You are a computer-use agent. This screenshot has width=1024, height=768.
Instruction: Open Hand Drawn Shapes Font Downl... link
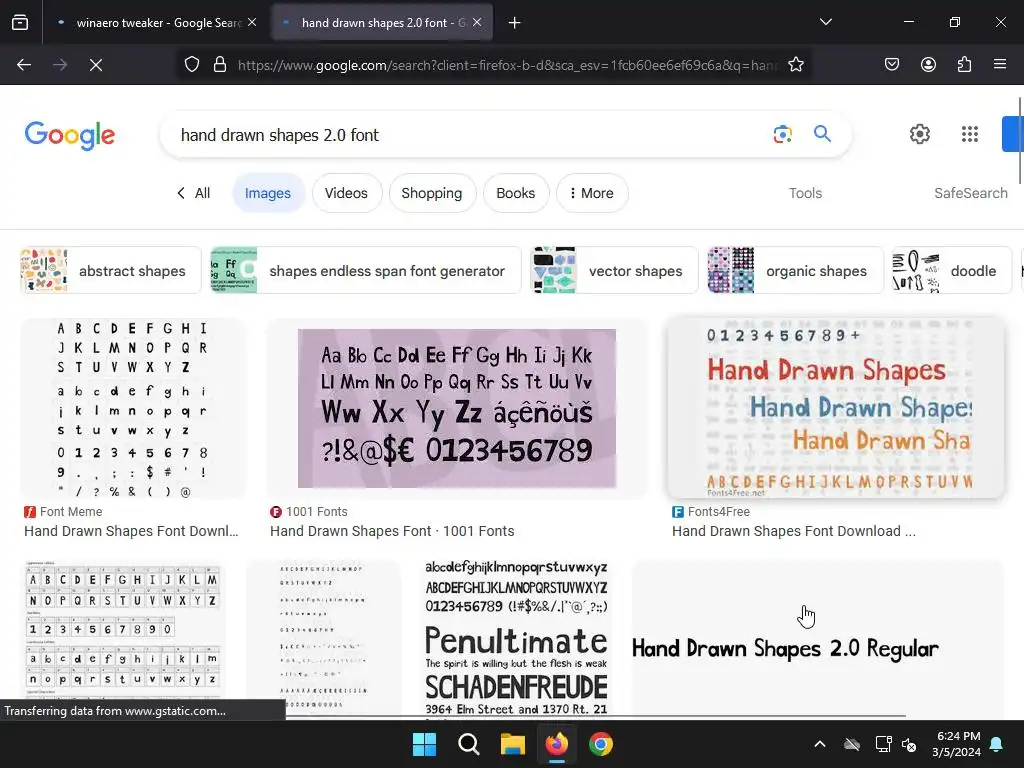point(131,531)
